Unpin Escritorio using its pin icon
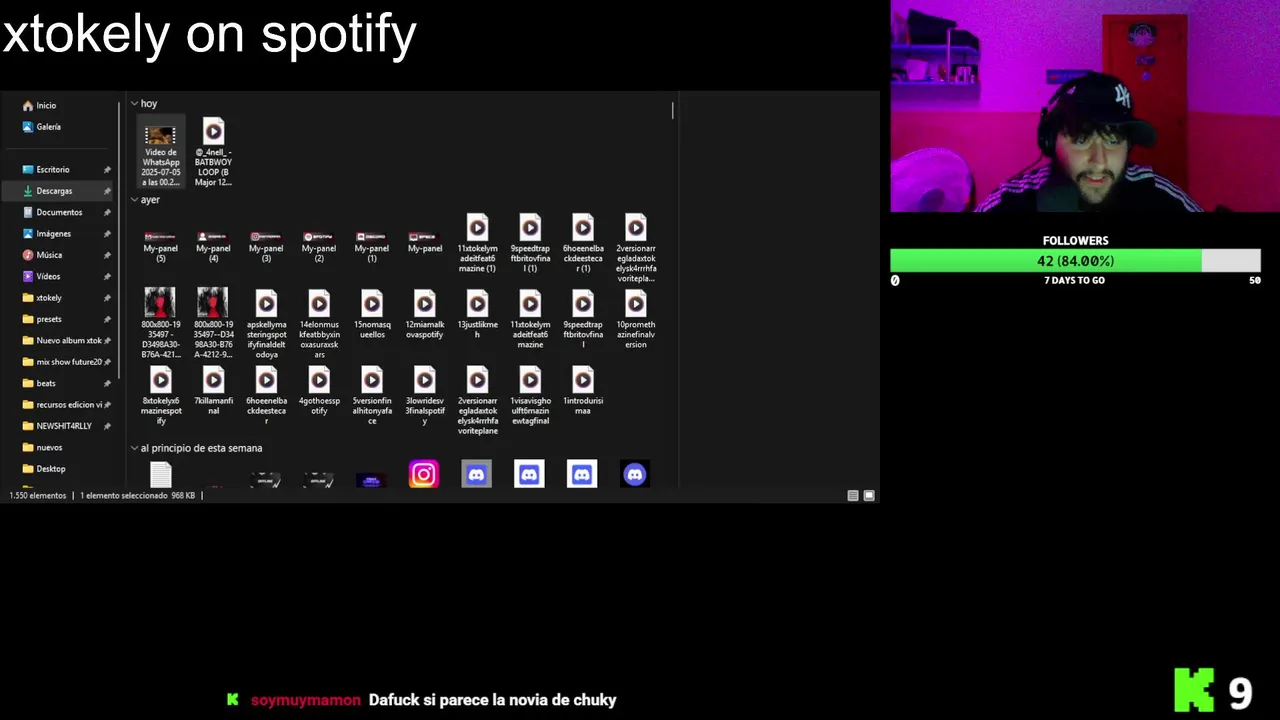Image resolution: width=1280 pixels, height=720 pixels. [x=107, y=170]
